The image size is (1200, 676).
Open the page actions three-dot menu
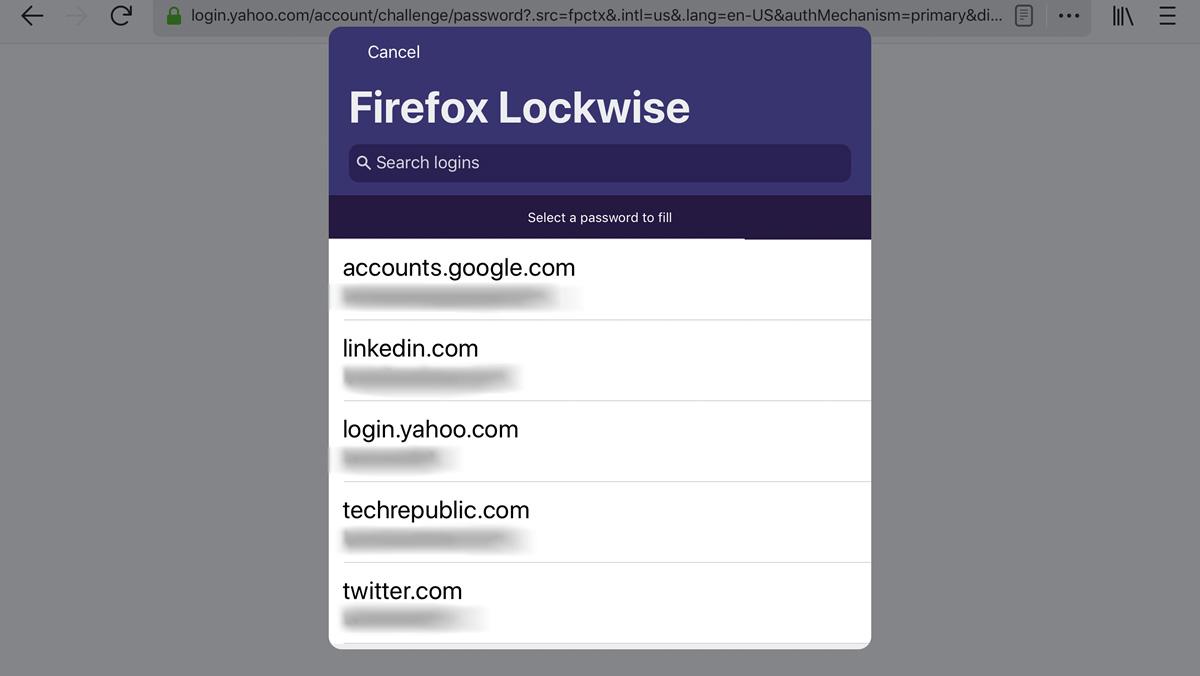[x=1069, y=16]
